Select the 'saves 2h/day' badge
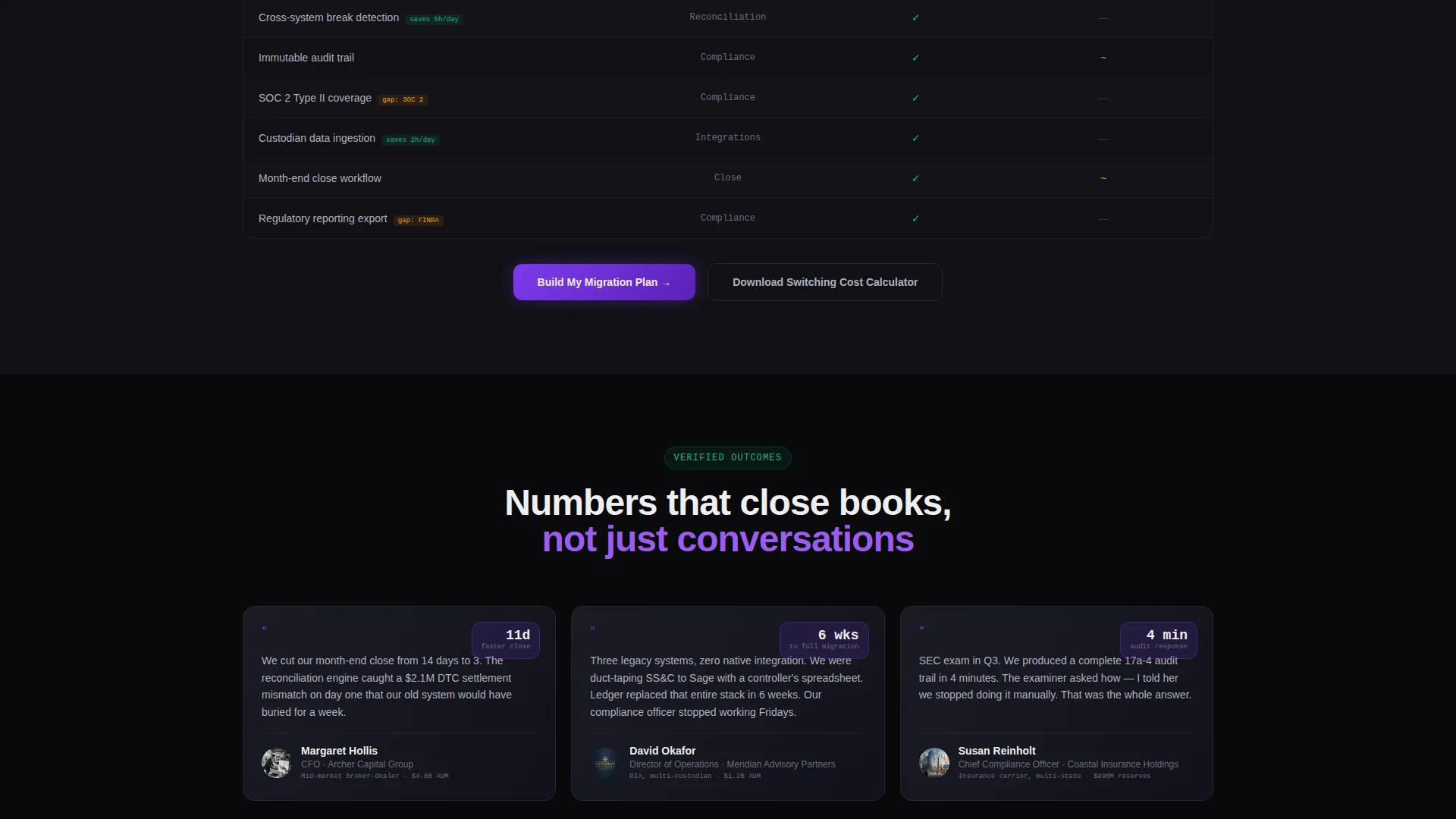The width and height of the screenshot is (1456, 819). pyautogui.click(x=410, y=140)
